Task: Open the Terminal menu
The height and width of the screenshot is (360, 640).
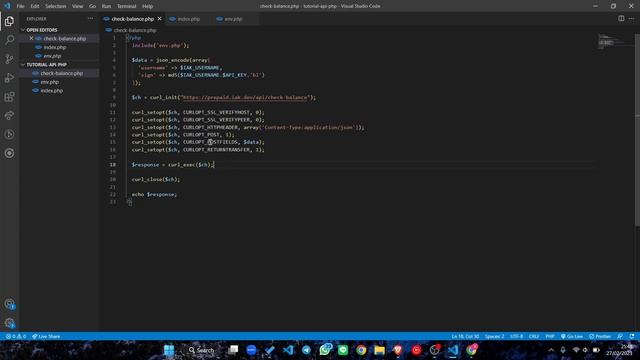Action: coord(127,6)
